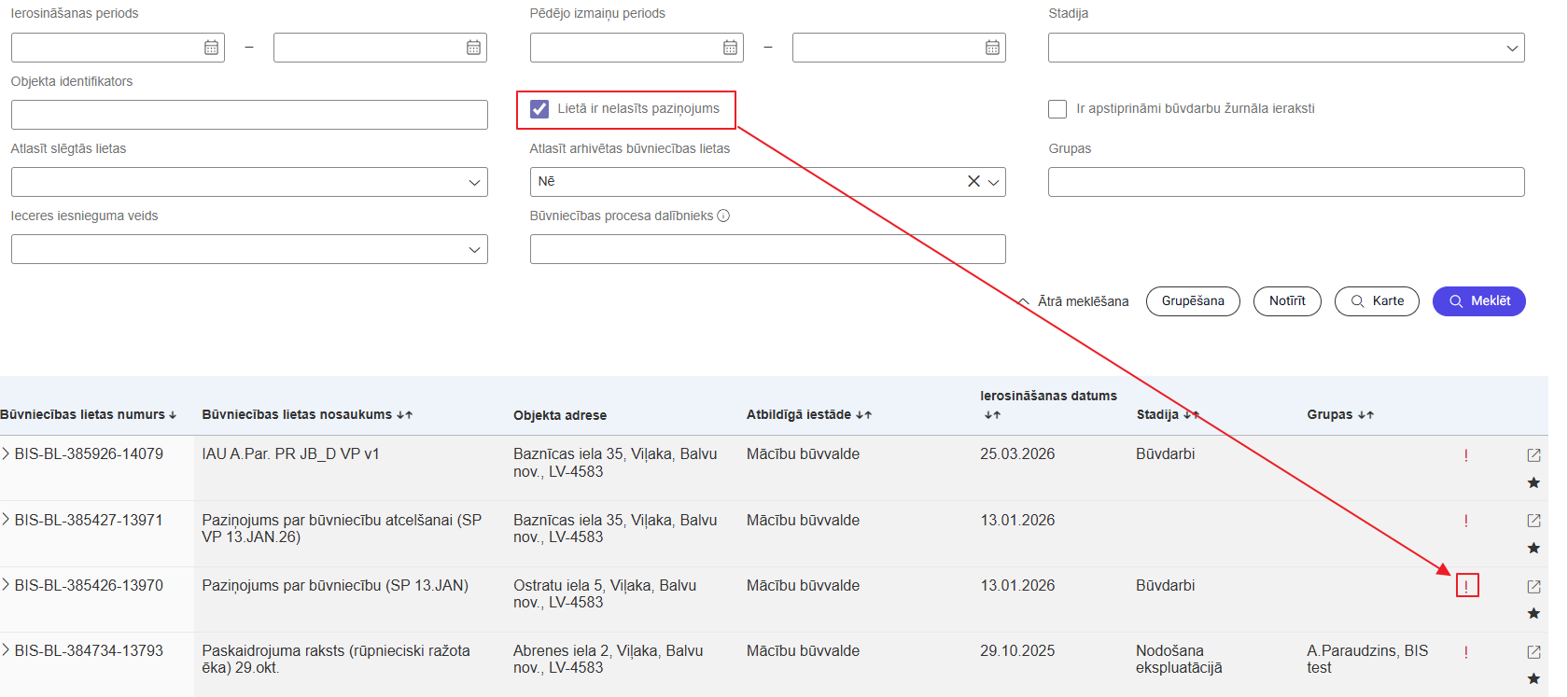
Task: Select 'Paziņojums par būvniecību atcelšanai' case name
Action: pos(342,528)
